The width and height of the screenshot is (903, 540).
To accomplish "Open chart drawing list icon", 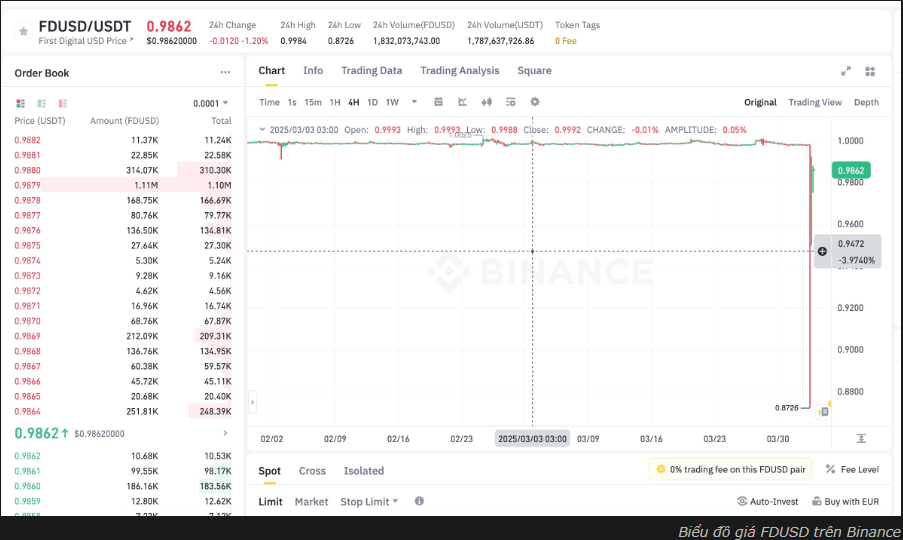I will 510,102.
